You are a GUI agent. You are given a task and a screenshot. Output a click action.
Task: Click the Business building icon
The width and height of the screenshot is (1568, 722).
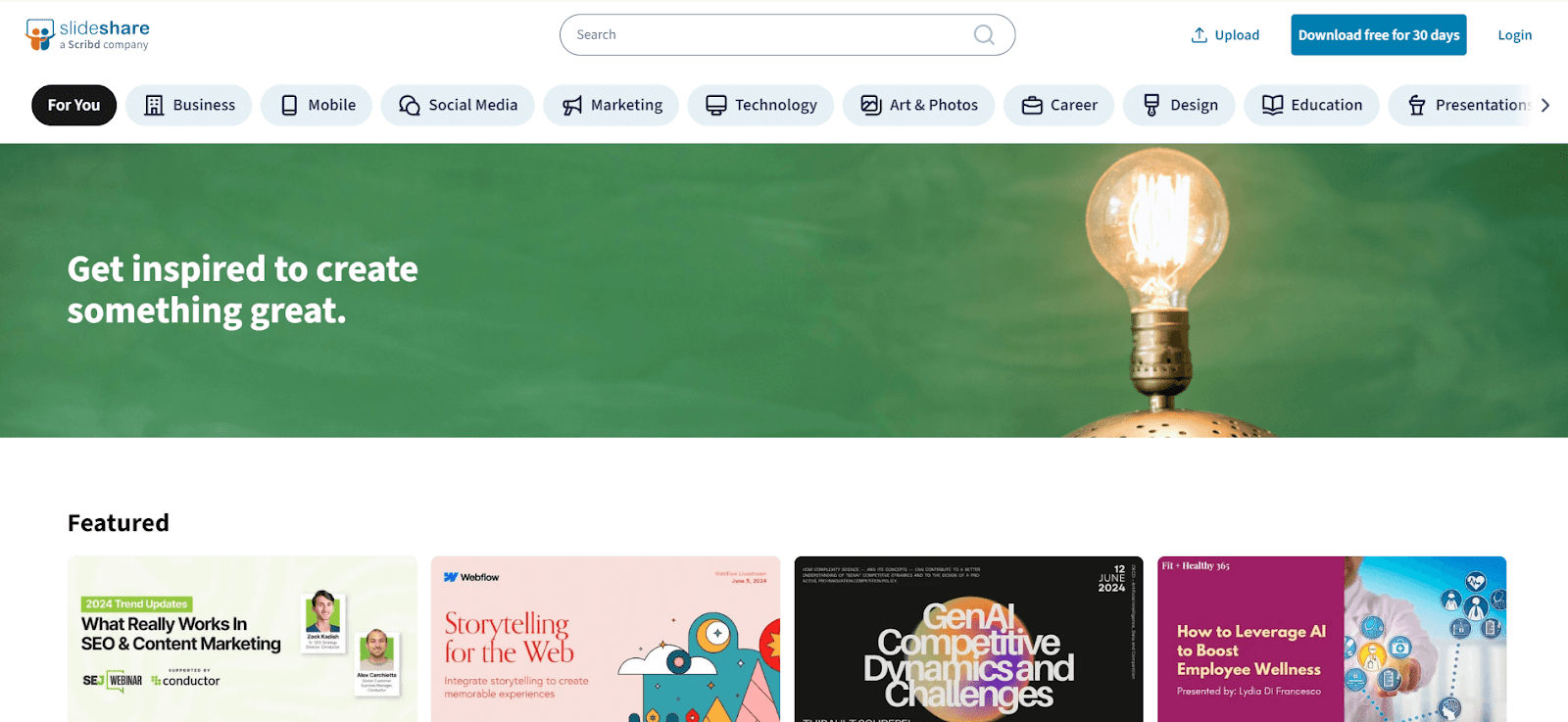click(x=154, y=105)
